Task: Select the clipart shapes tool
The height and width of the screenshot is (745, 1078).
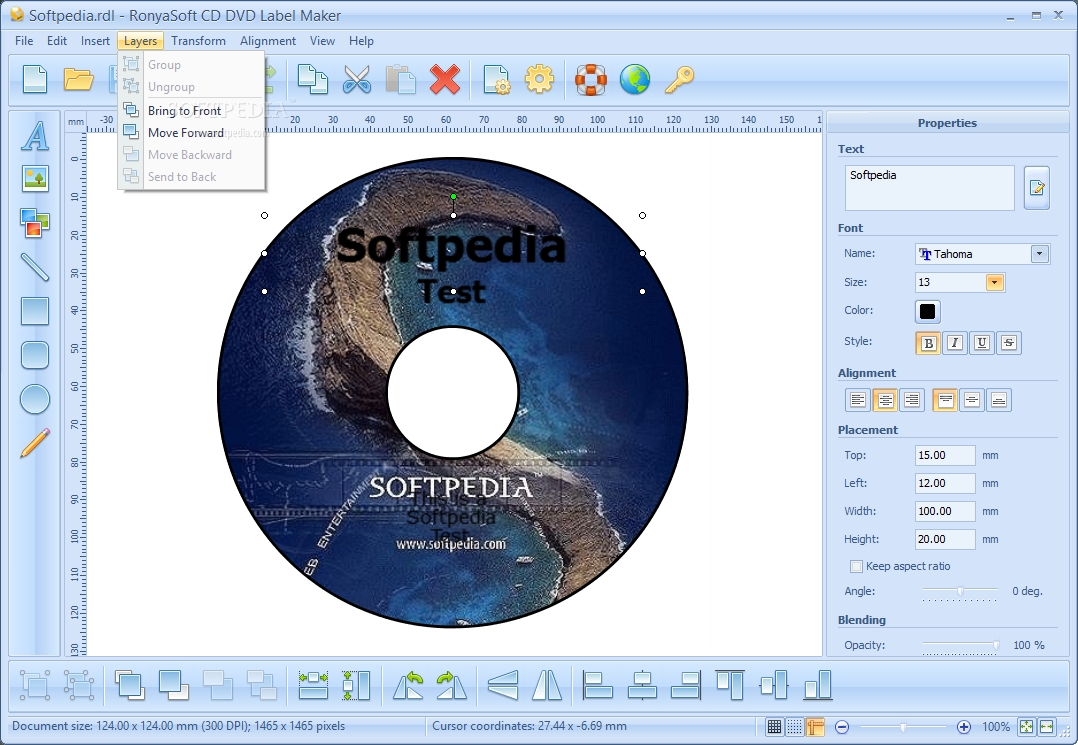Action: 35,223
